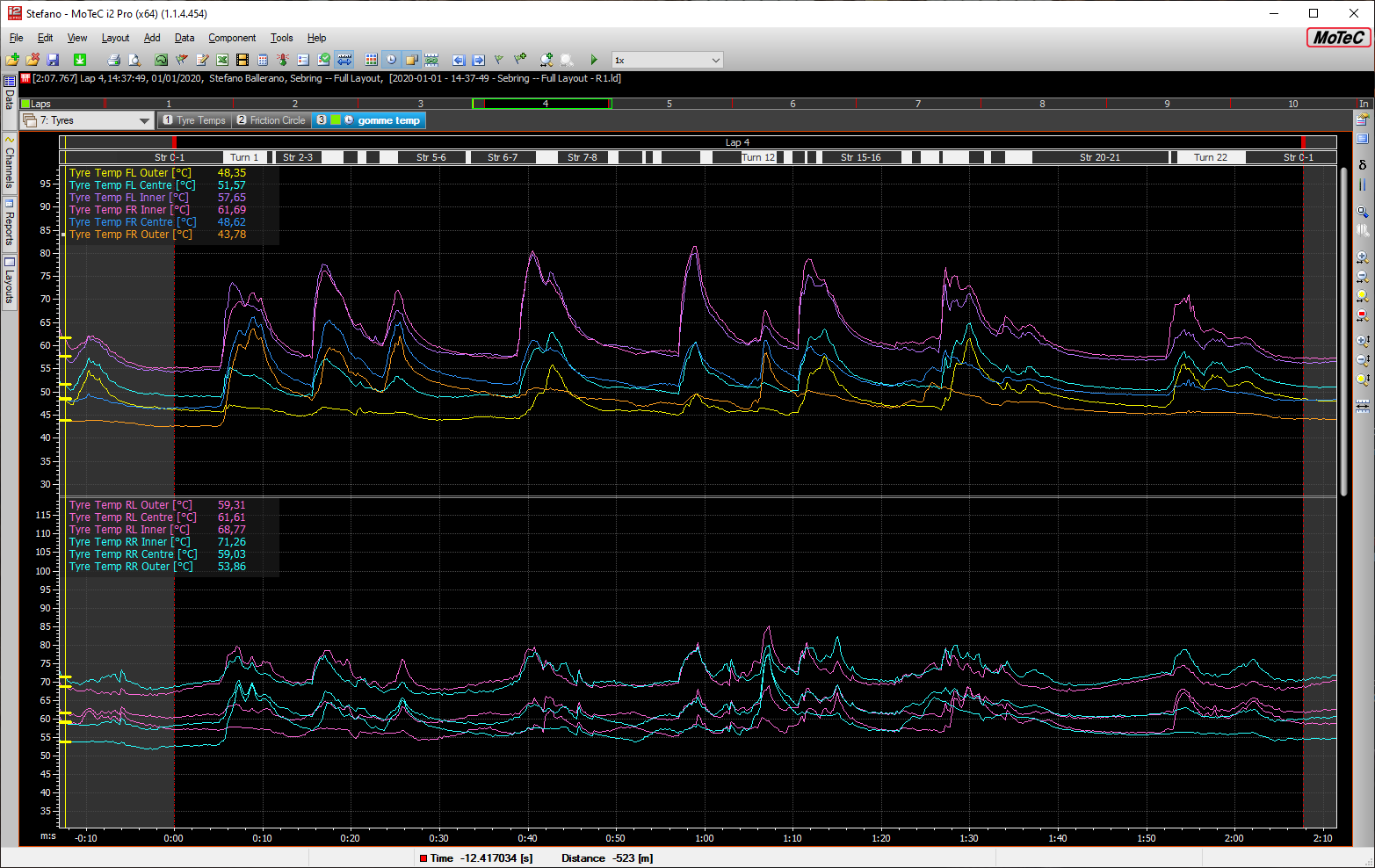Toggle the ruler measure toolbar icon
This screenshot has height=868, width=1375.
pos(344,60)
